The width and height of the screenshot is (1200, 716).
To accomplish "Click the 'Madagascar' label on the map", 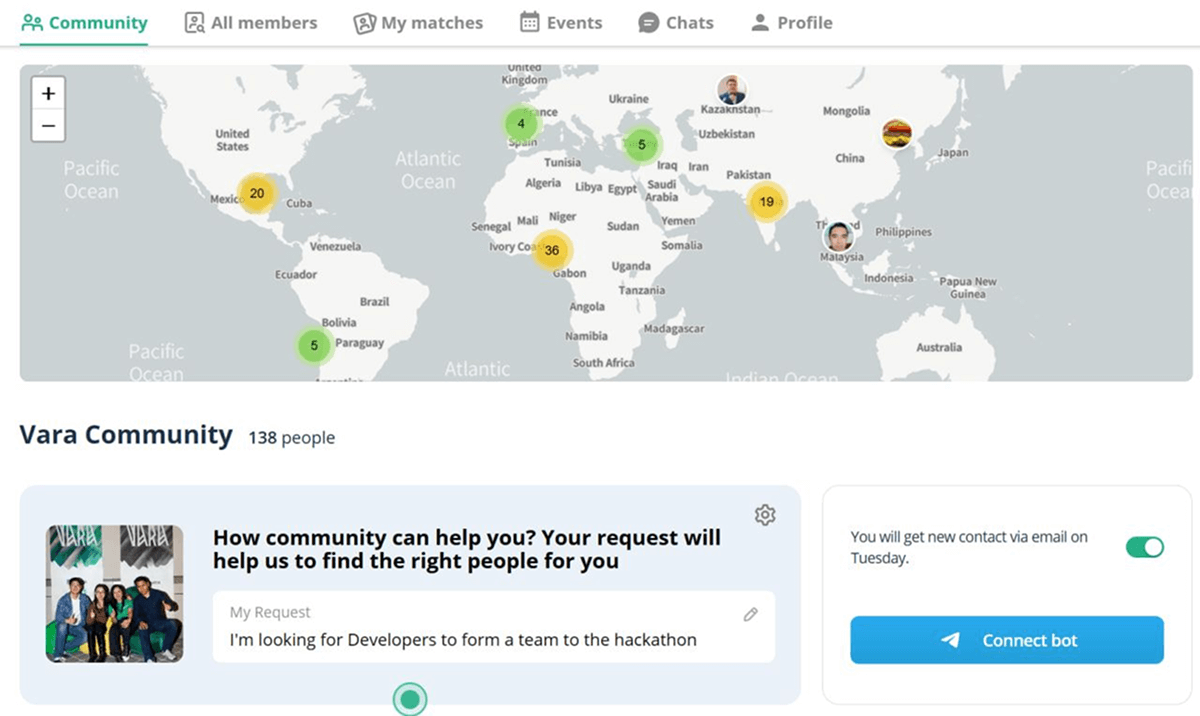I will coord(674,329).
